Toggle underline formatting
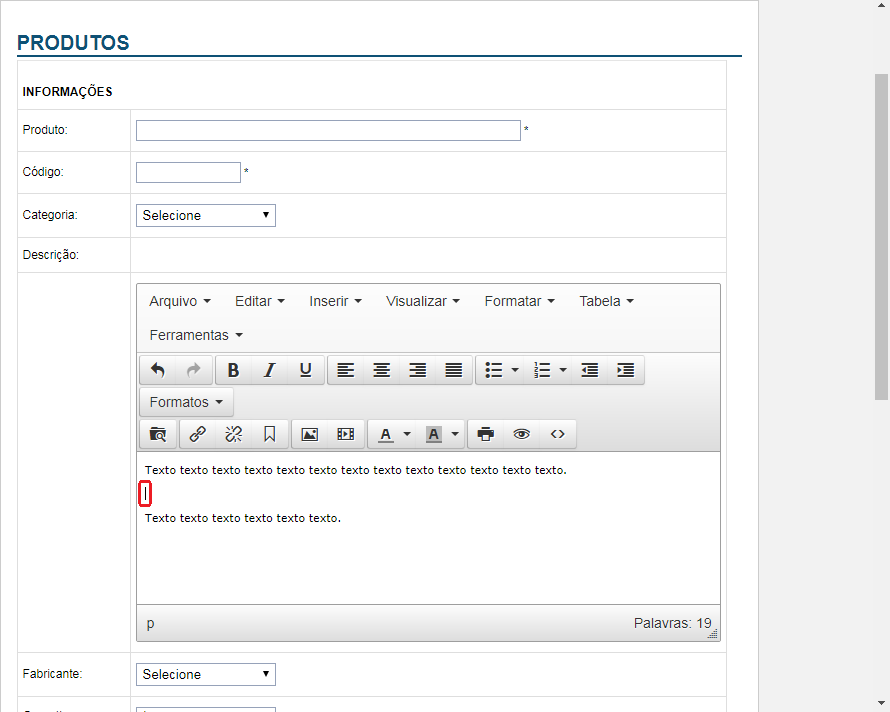Image resolution: width=890 pixels, height=712 pixels. tap(305, 370)
